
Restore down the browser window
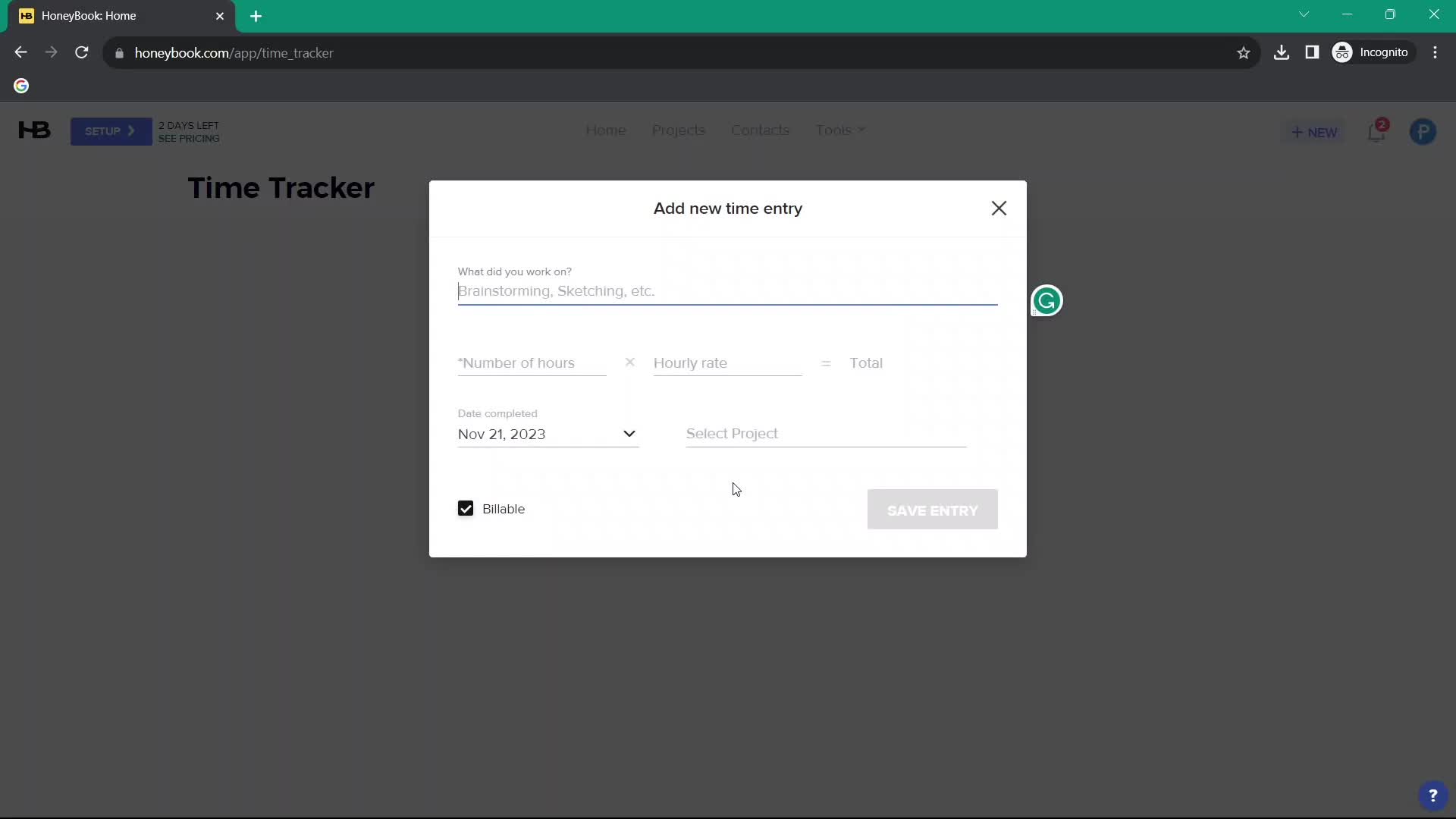[1390, 14]
